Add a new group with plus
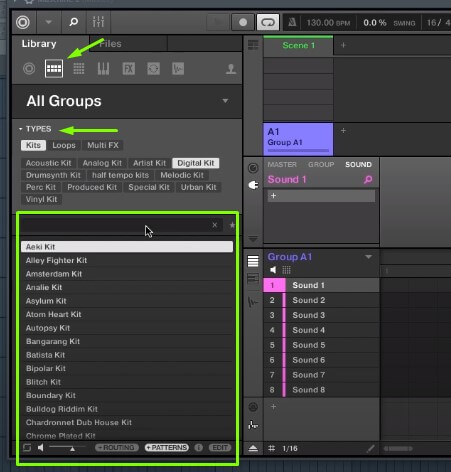 click(x=343, y=131)
